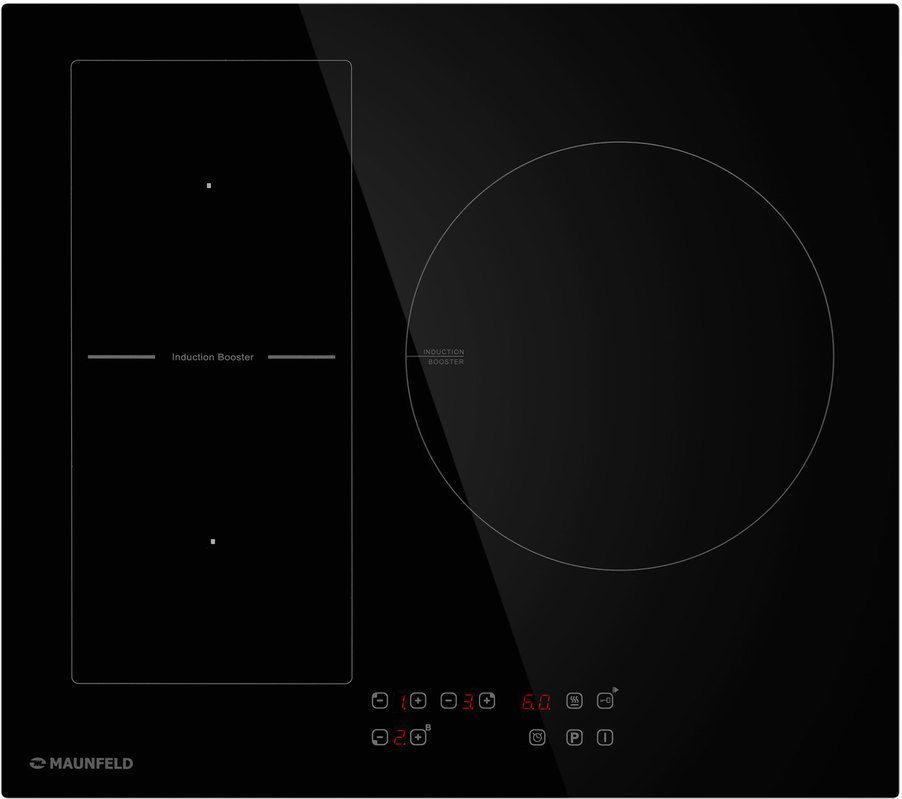The height and width of the screenshot is (799, 902).
Task: Click the round zone Induction Booster label
Action: pos(443,357)
